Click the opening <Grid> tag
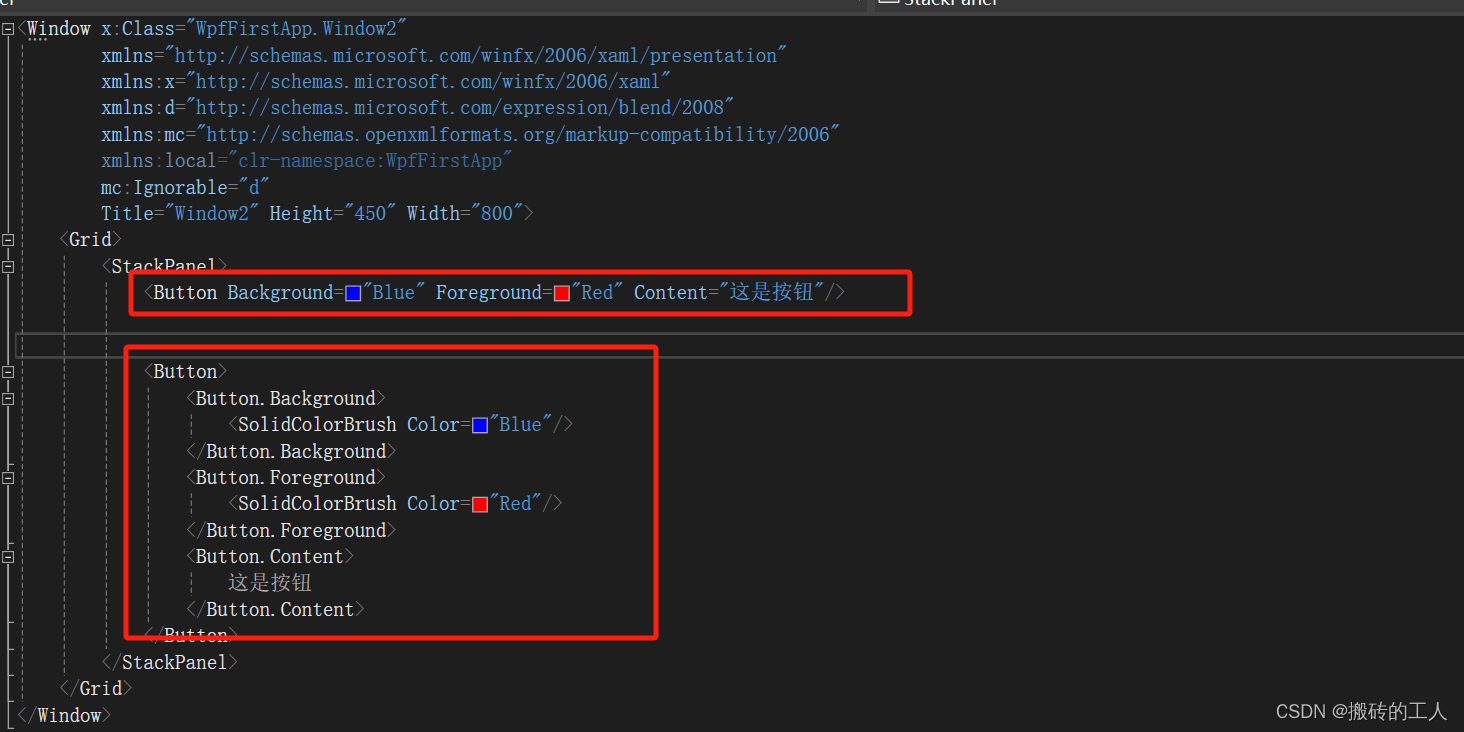This screenshot has height=732, width=1464. tap(90, 240)
